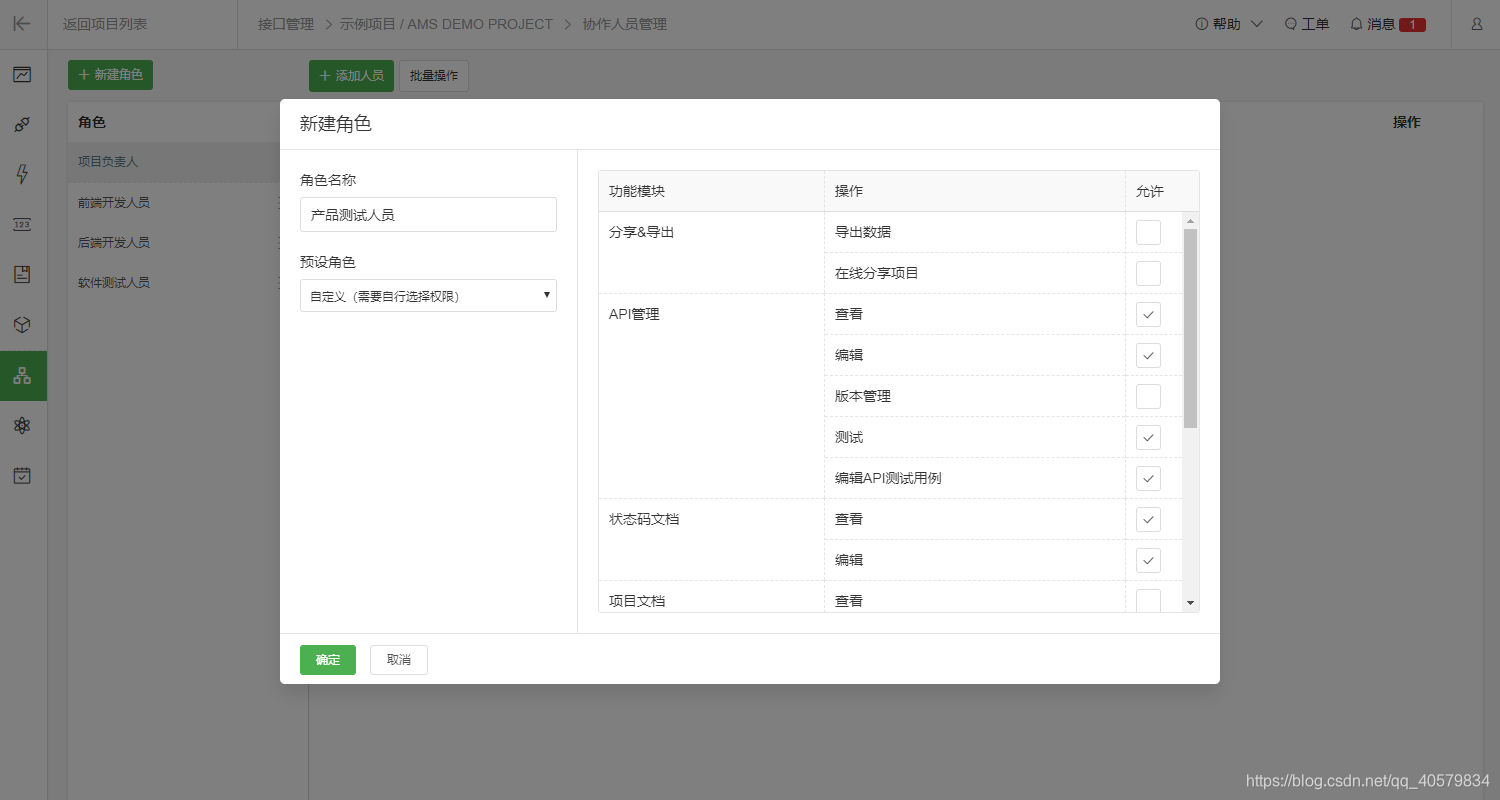Click the 取消 button

tap(399, 660)
